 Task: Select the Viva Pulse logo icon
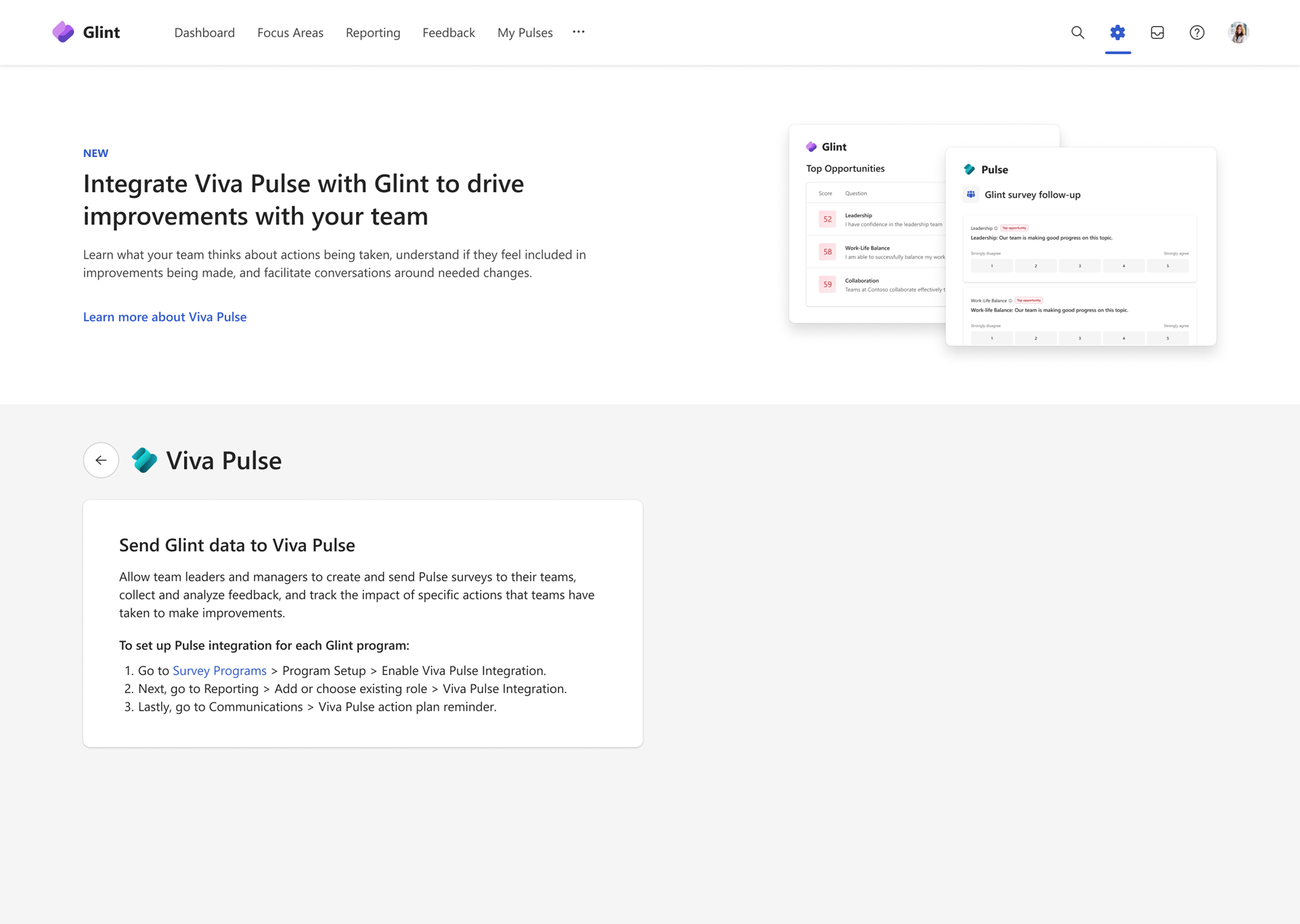[x=144, y=460]
